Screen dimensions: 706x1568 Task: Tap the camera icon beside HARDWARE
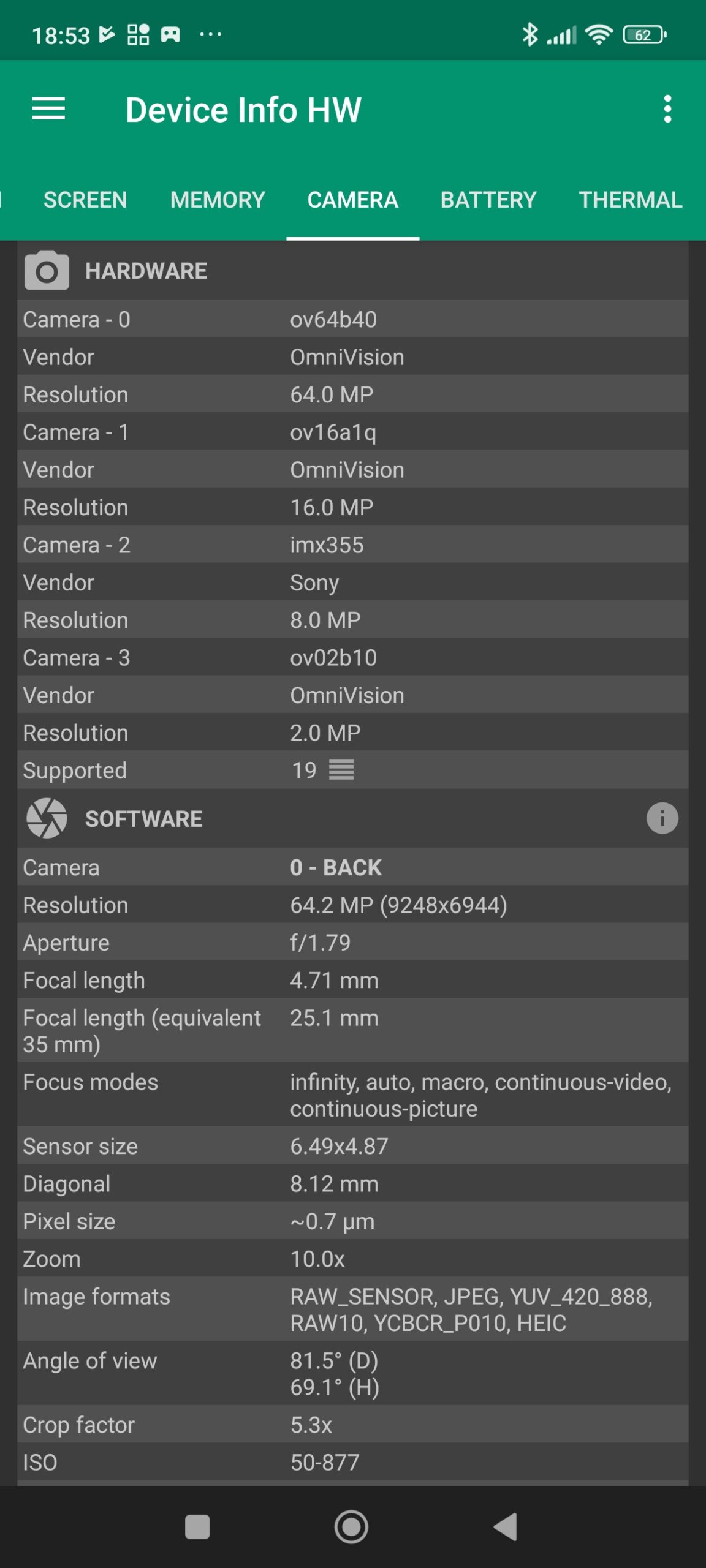tap(47, 270)
